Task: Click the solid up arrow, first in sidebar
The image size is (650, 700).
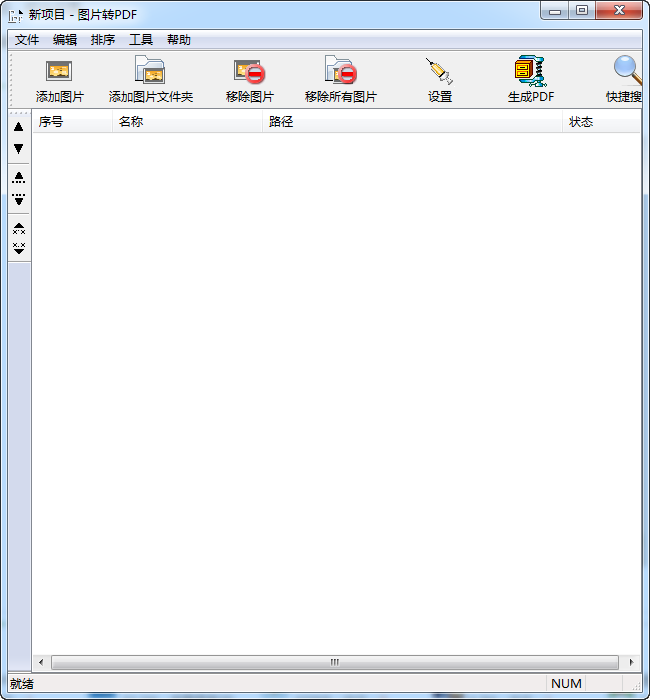Action: click(x=19, y=127)
